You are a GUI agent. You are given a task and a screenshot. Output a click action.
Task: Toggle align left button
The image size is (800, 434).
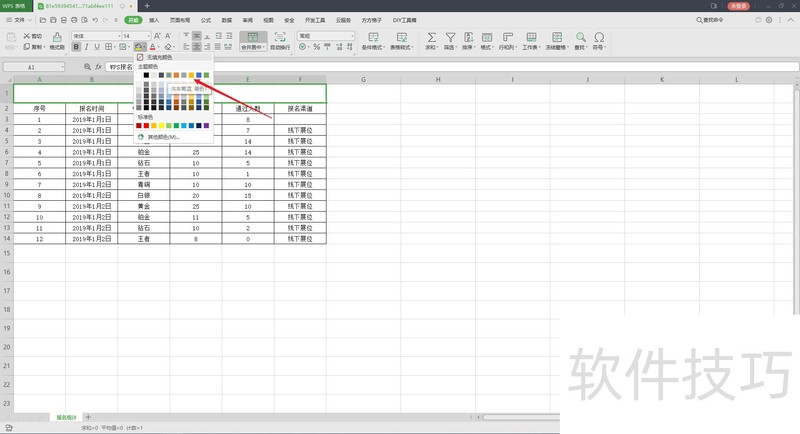tap(186, 47)
